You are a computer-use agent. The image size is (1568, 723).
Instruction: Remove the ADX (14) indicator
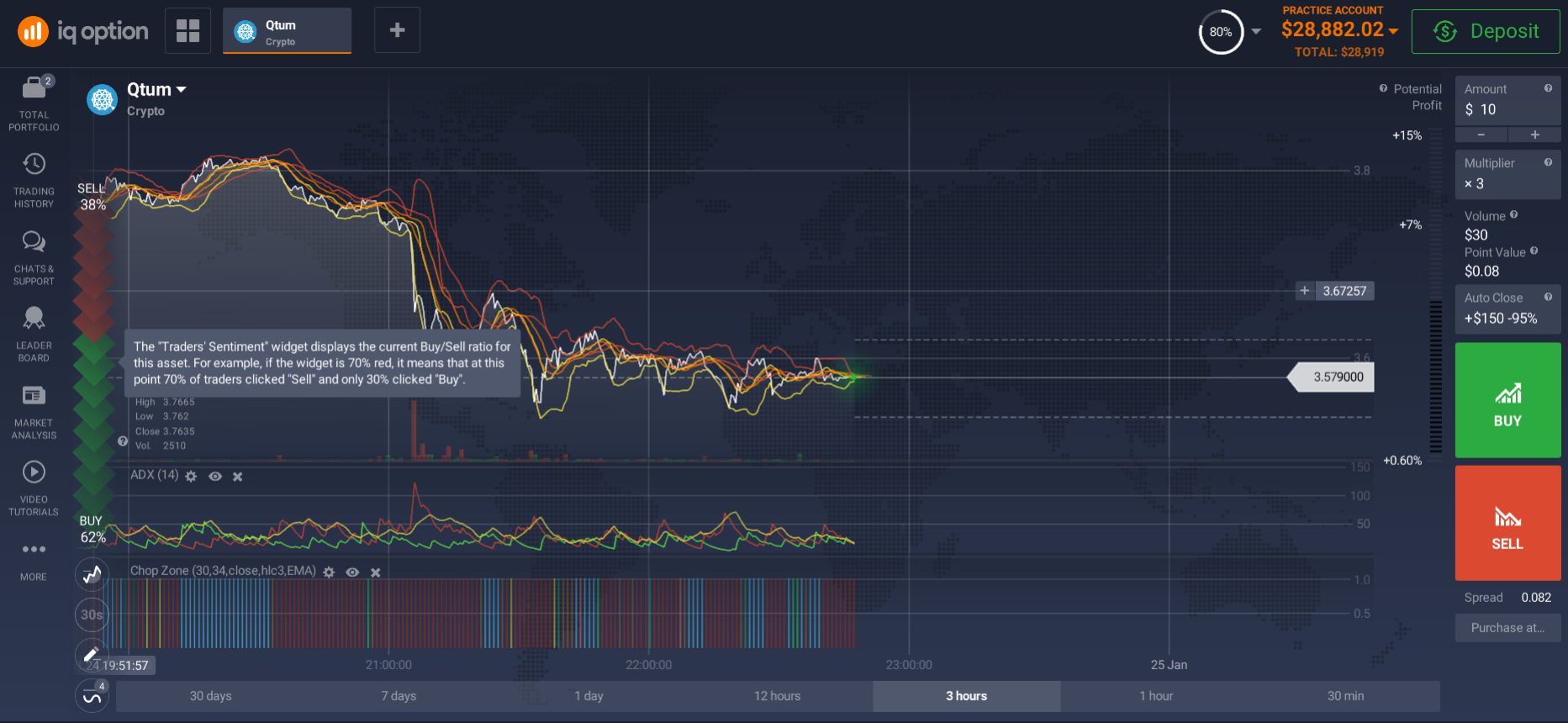coord(238,477)
